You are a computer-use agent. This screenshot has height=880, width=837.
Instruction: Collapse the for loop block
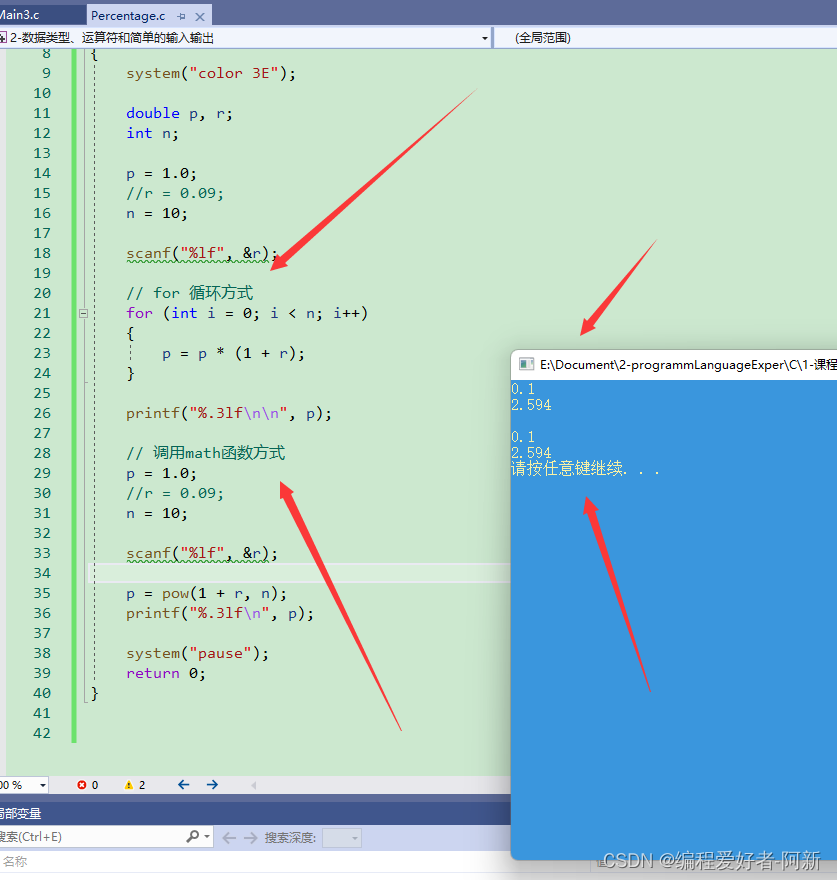83,313
